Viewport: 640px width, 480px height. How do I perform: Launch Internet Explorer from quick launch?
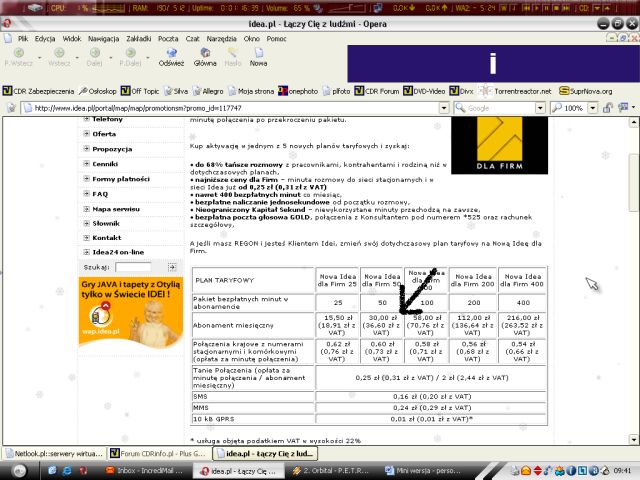click(x=67, y=471)
